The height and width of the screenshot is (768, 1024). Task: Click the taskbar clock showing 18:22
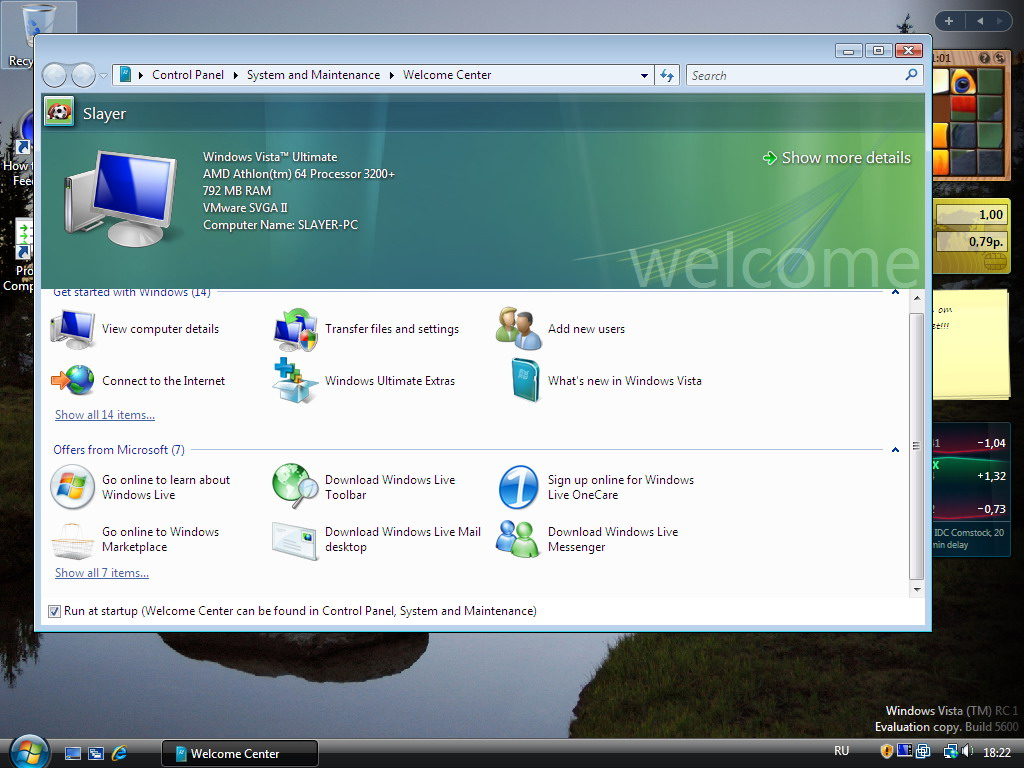tap(997, 752)
